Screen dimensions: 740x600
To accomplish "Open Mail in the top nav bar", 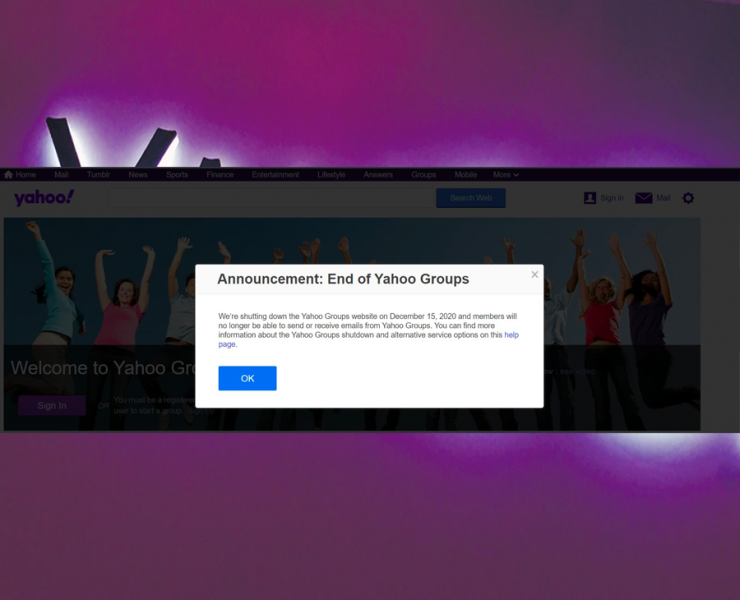I will coord(61,175).
